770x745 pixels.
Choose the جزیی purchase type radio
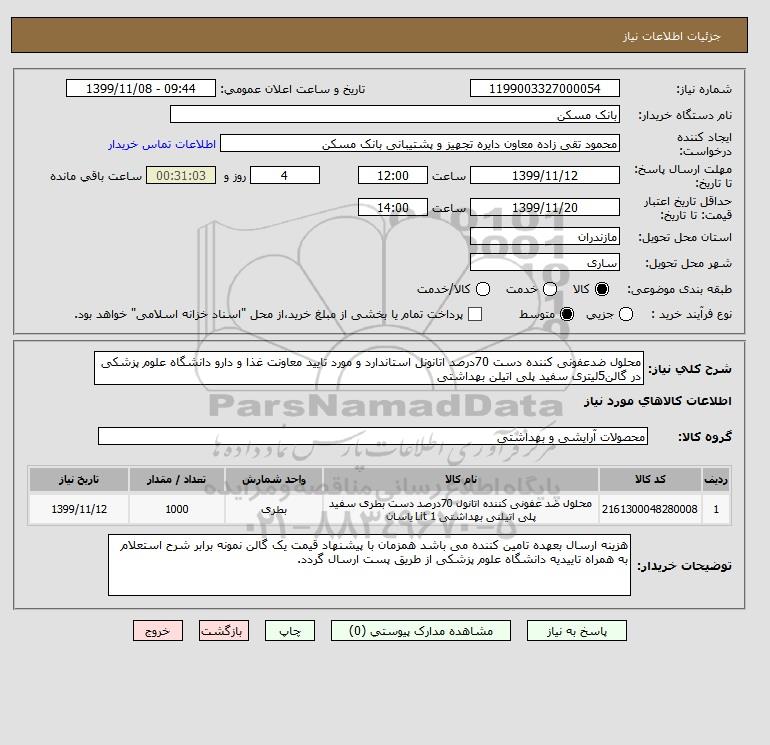[626, 314]
